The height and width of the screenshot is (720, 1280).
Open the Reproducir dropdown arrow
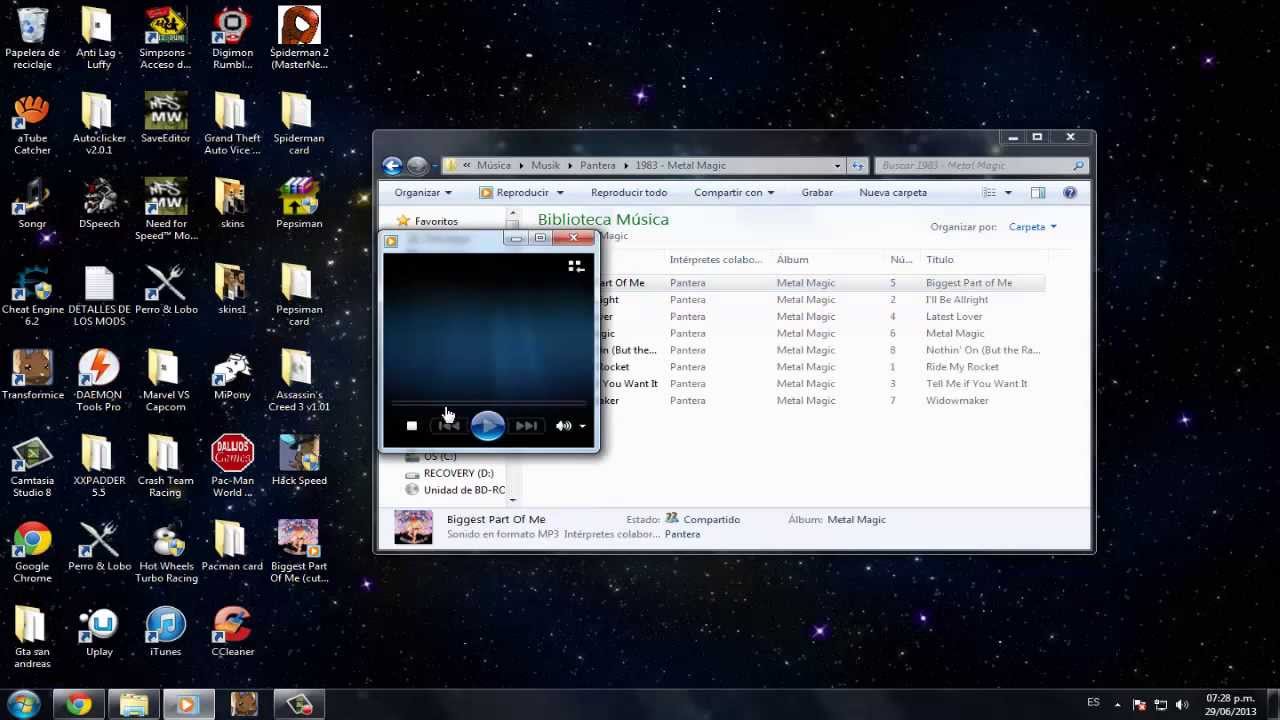pos(560,193)
